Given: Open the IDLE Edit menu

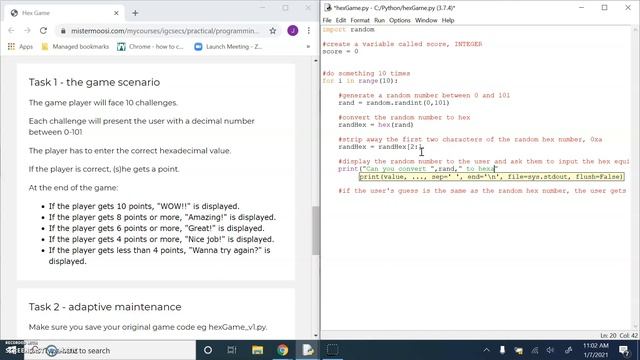Looking at the screenshot, I should pos(341,20).
